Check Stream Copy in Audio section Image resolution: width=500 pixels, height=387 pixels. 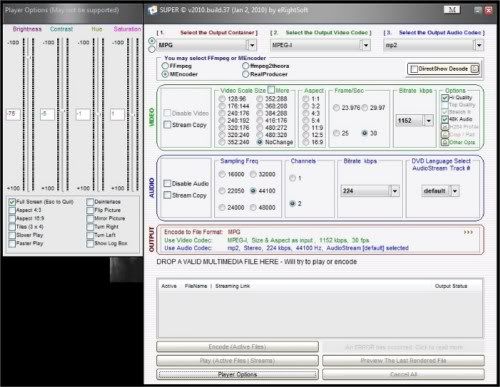click(x=167, y=195)
